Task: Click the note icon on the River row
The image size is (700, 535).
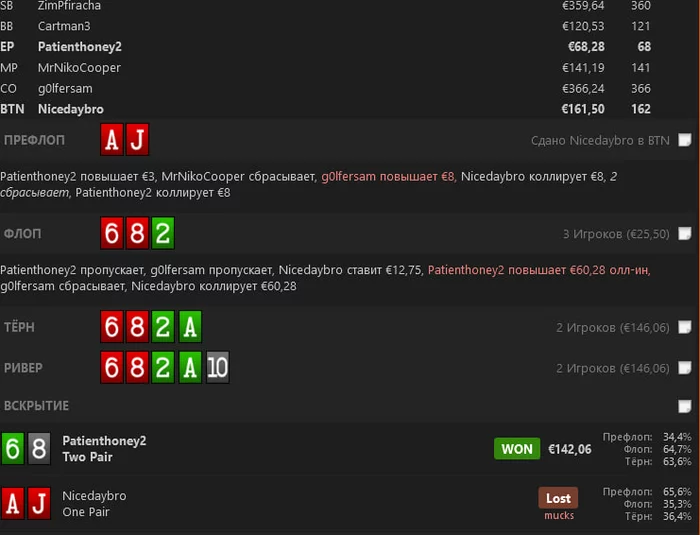Action: (684, 368)
